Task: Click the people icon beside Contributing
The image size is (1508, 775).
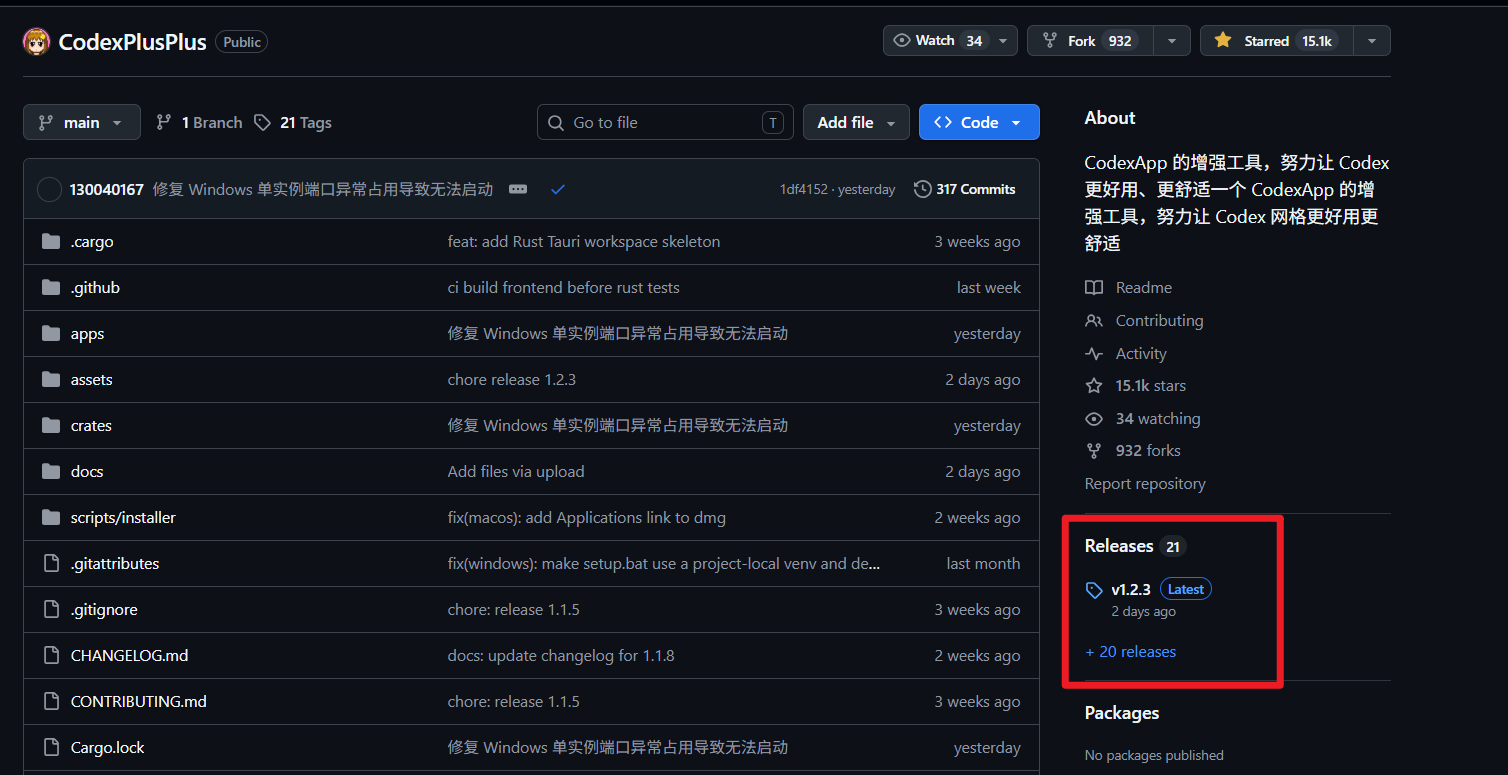Action: click(1094, 321)
